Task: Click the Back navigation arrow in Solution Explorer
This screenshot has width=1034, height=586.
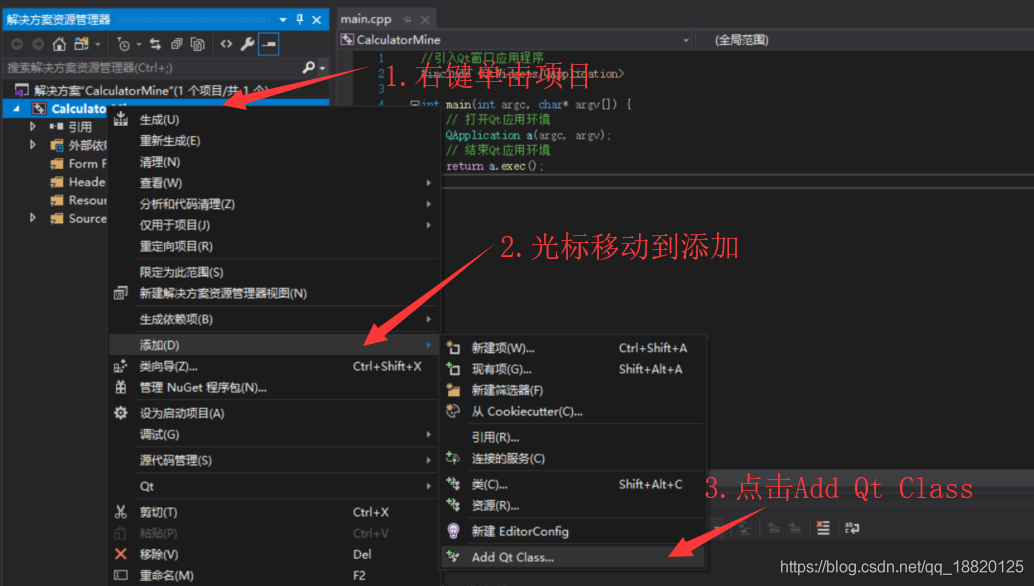Action: [x=18, y=44]
